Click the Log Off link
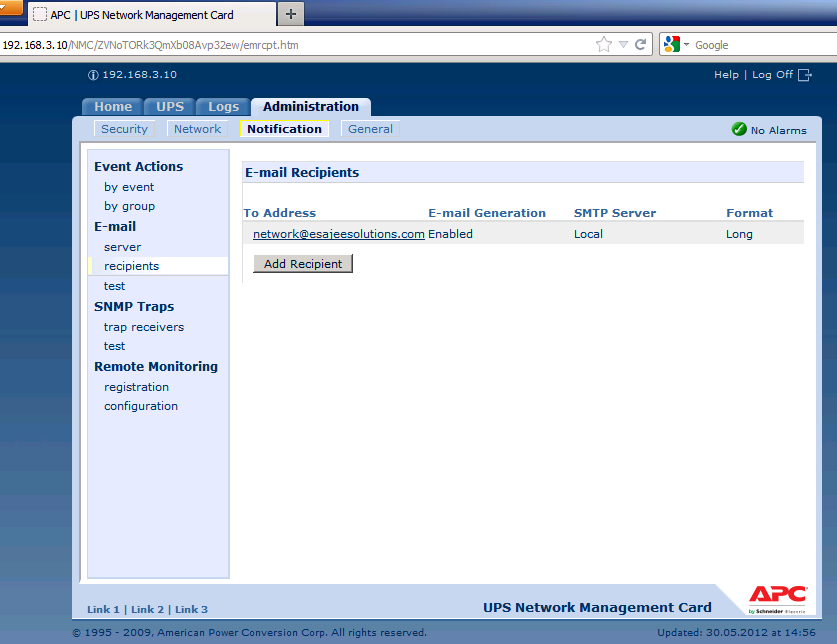Screen dimensions: 837x644 pos(772,75)
